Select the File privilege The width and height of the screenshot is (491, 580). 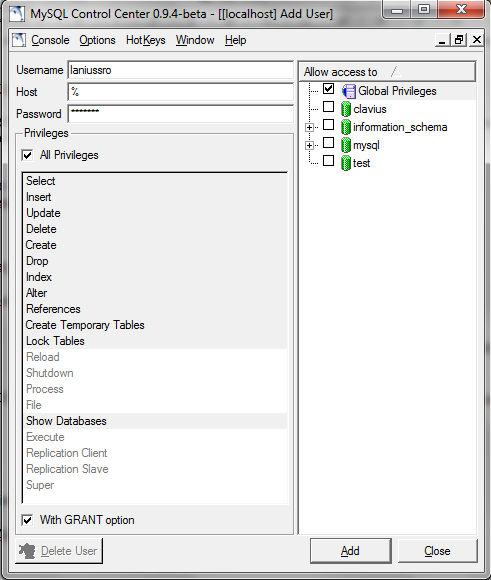click(155, 405)
